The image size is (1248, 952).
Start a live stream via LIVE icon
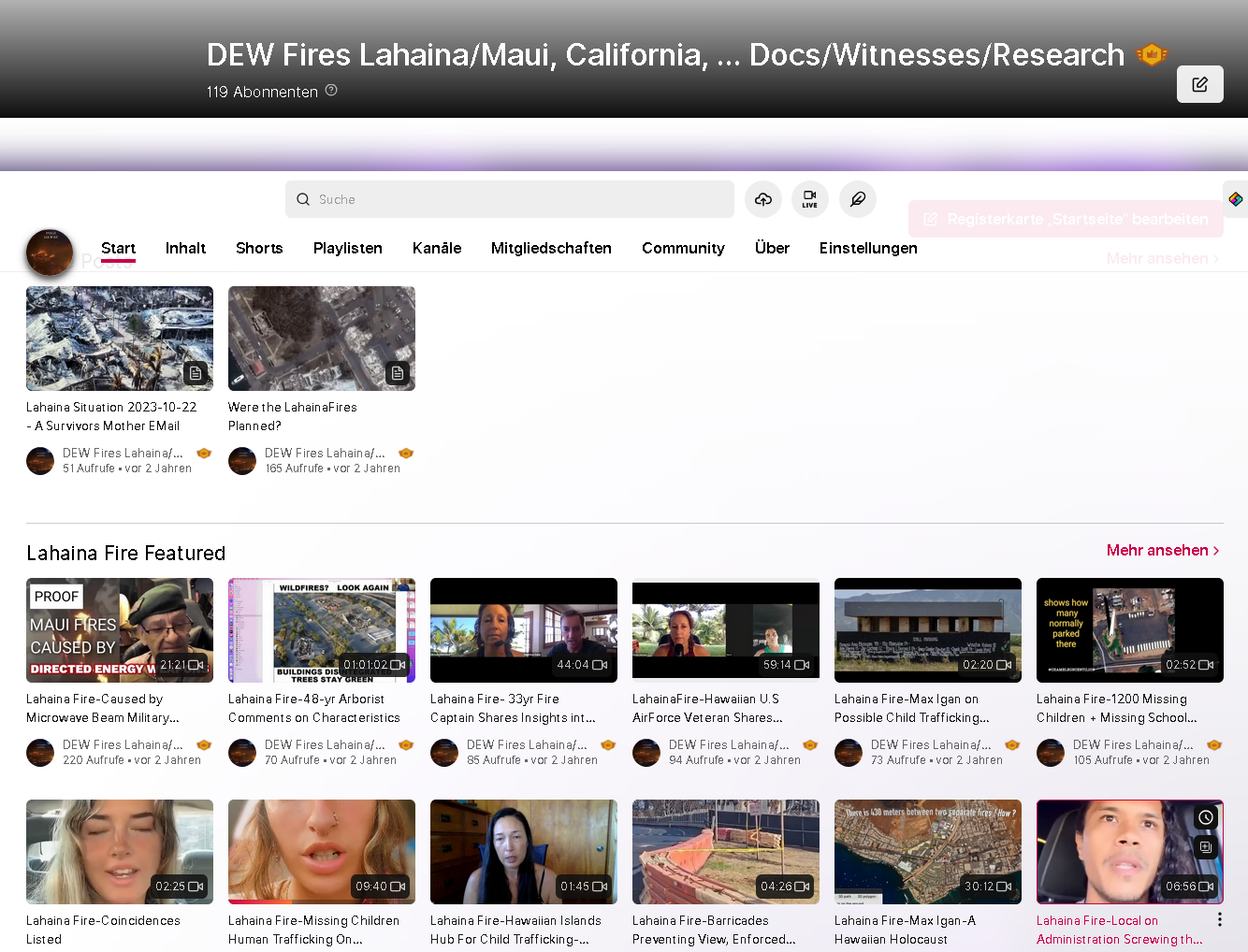click(810, 199)
